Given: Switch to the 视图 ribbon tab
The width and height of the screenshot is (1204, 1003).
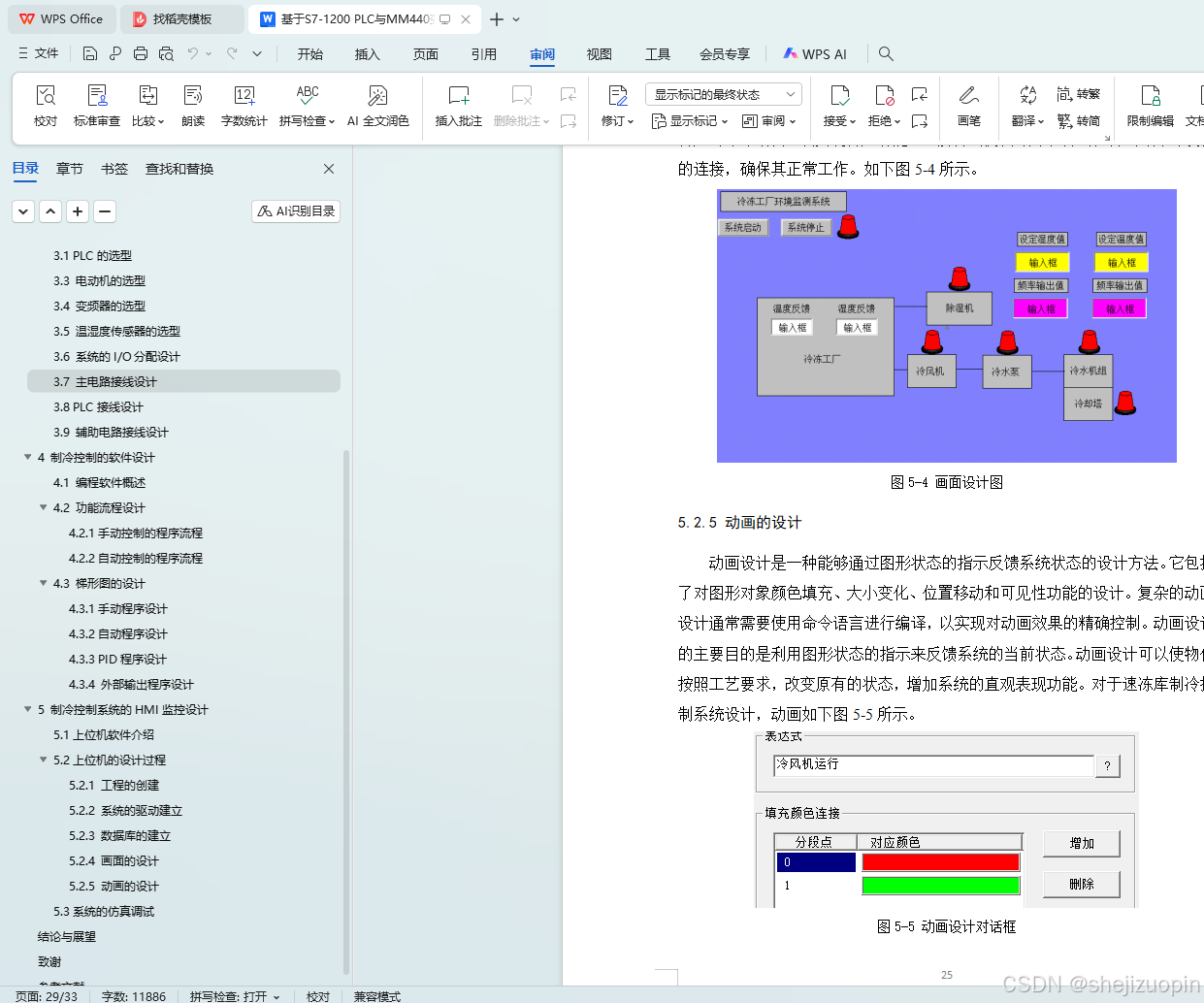Looking at the screenshot, I should [x=600, y=54].
